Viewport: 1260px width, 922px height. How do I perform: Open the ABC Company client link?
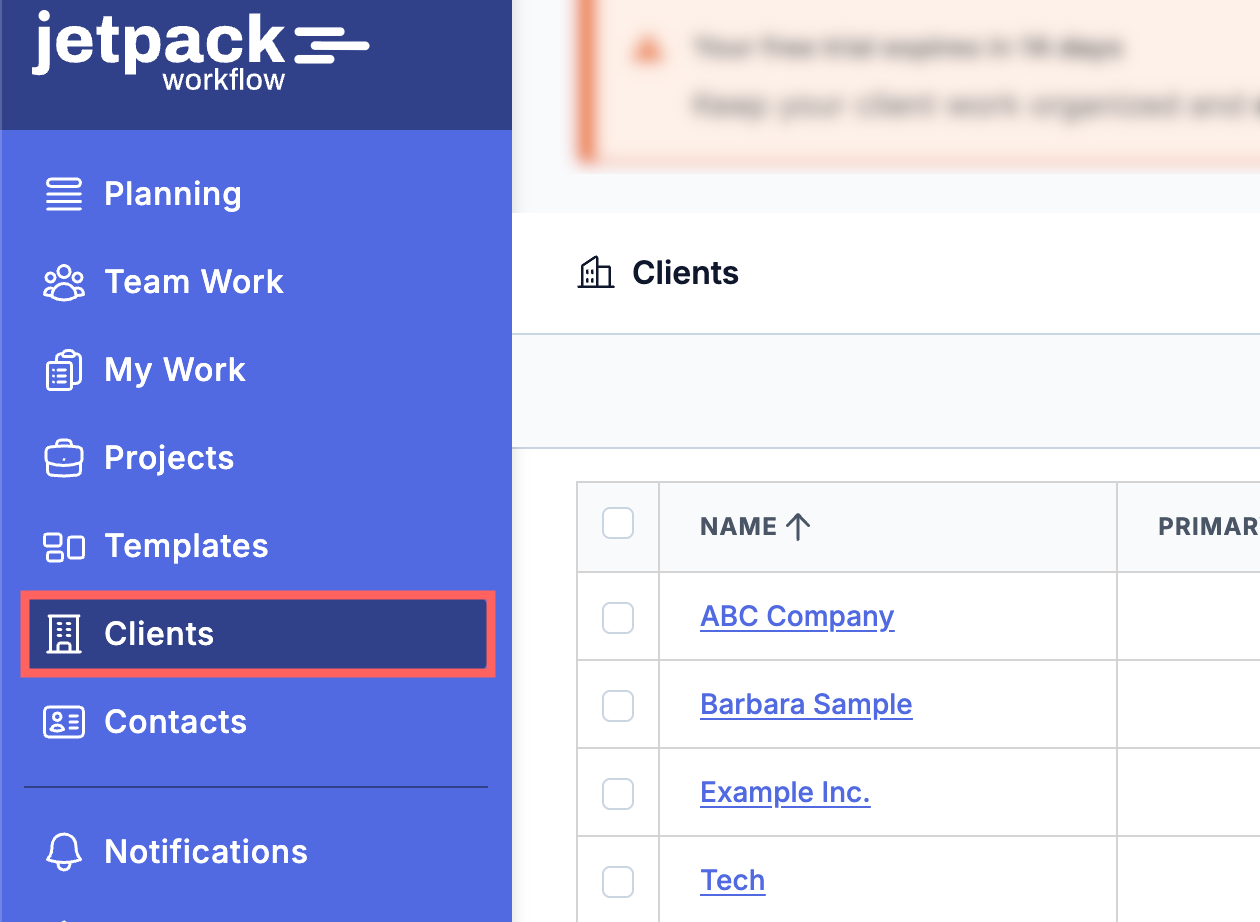(x=797, y=616)
